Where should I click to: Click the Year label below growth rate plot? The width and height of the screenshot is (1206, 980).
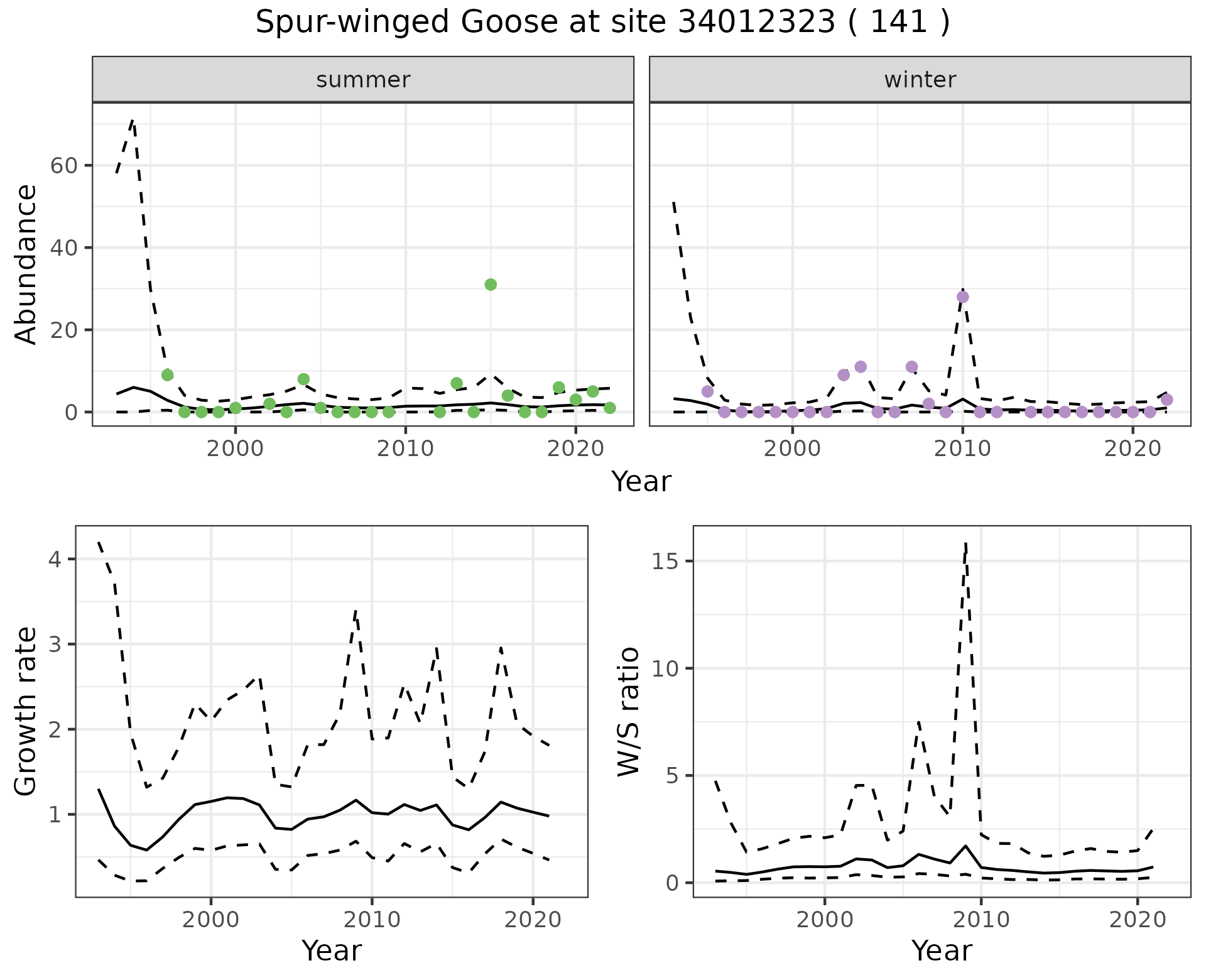pyautogui.click(x=331, y=950)
